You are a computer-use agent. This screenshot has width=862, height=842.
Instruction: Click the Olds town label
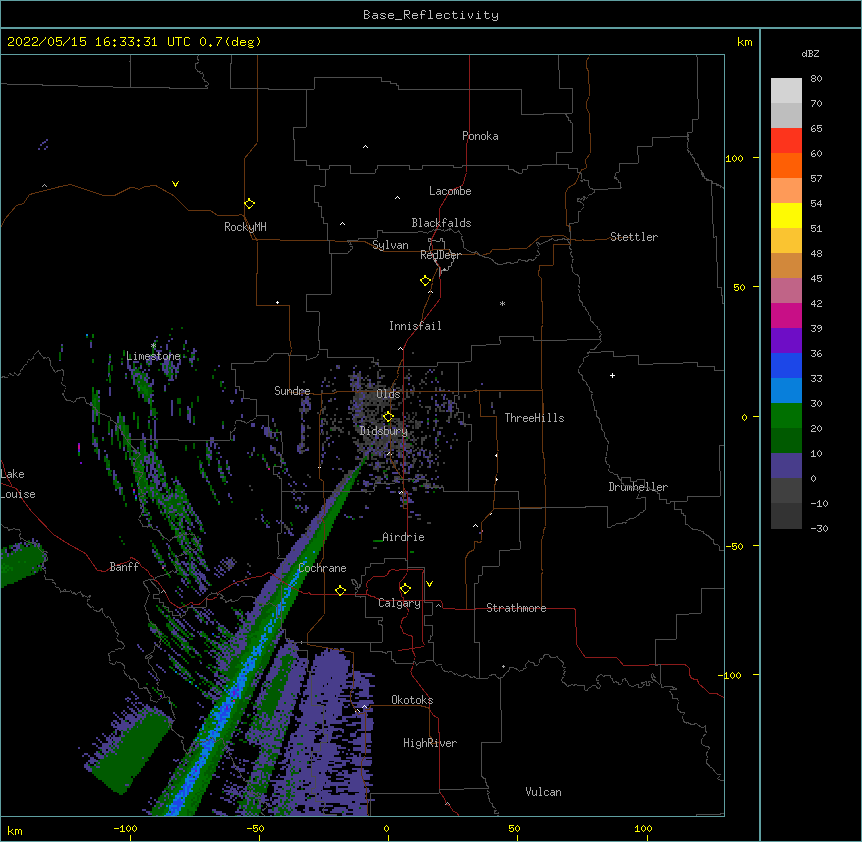[388, 394]
